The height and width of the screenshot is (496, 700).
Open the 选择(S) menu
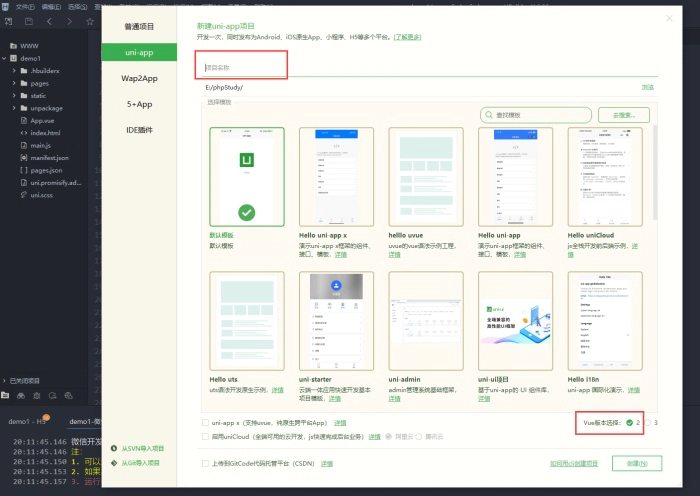78,7
